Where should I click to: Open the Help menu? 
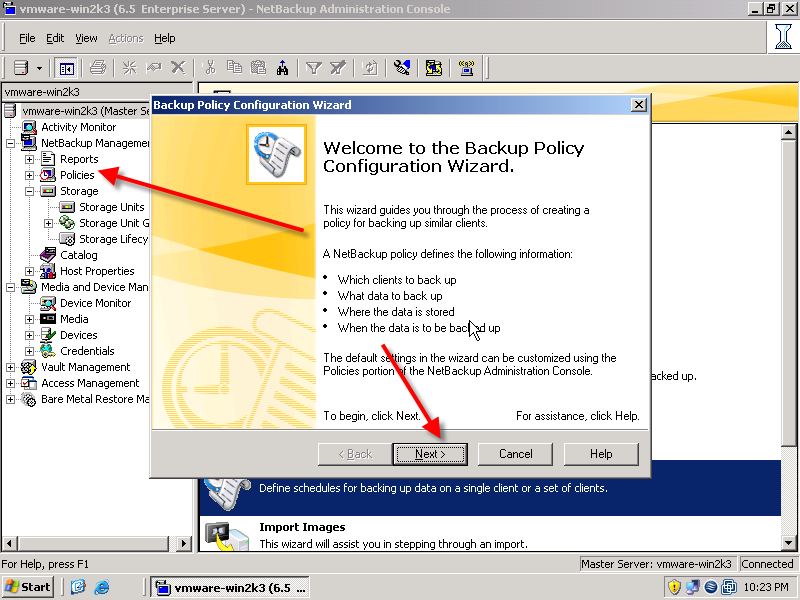[x=165, y=38]
